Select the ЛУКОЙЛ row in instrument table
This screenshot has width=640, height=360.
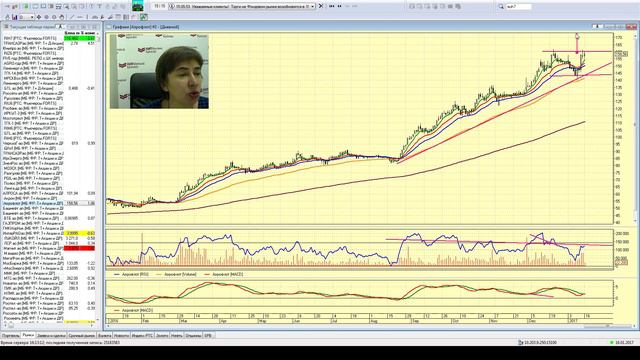[x=49, y=238]
